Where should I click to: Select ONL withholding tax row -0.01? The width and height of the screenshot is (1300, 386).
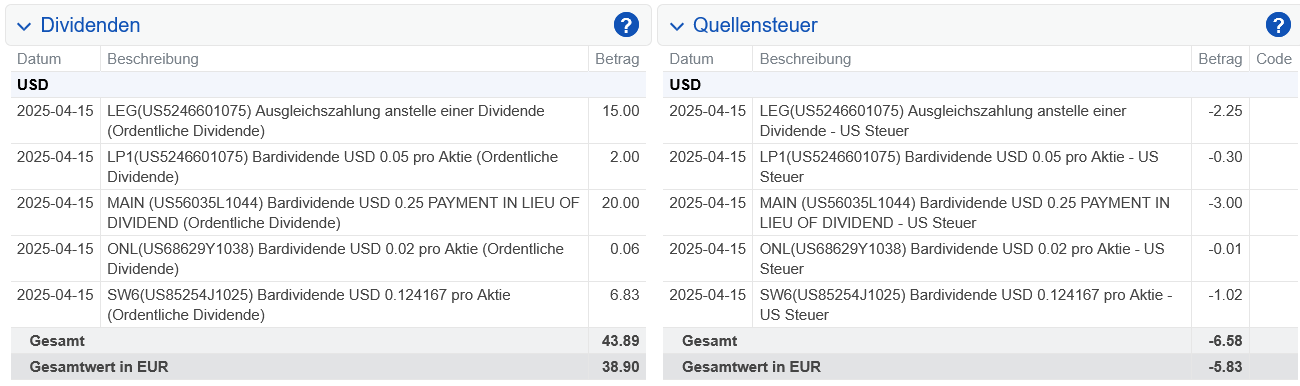981,258
